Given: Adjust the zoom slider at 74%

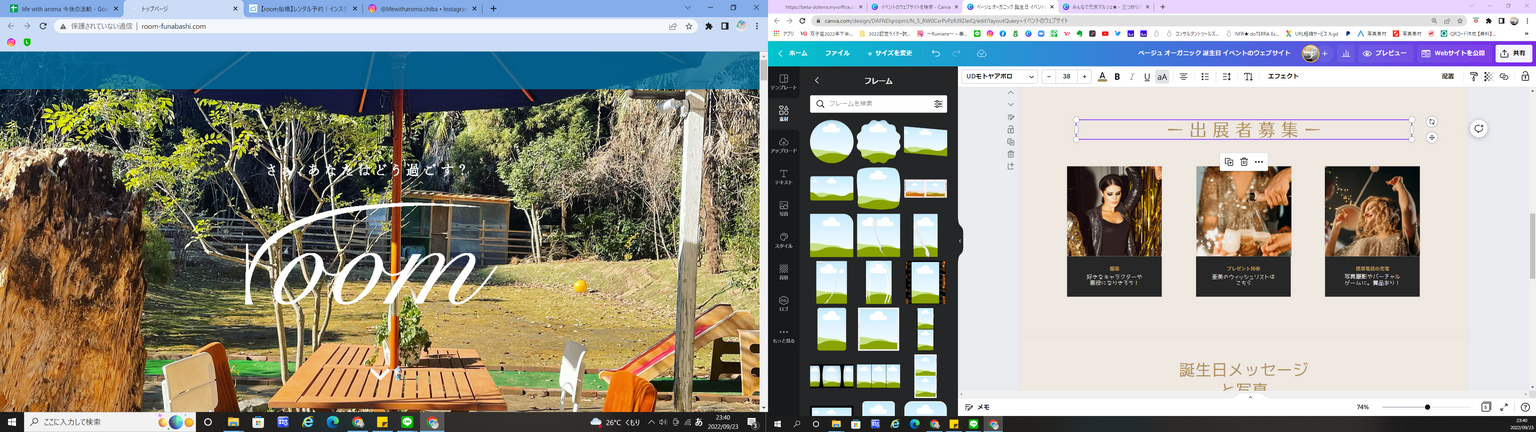Looking at the screenshot, I should tap(1427, 407).
